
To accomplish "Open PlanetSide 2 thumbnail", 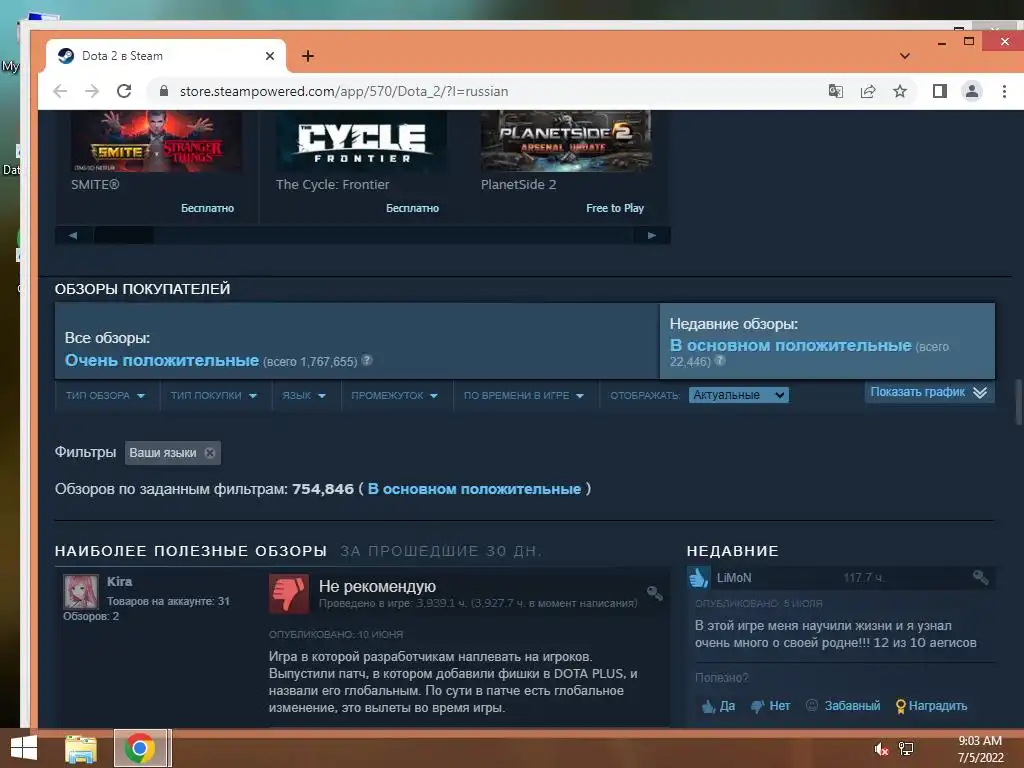I will (x=566, y=141).
